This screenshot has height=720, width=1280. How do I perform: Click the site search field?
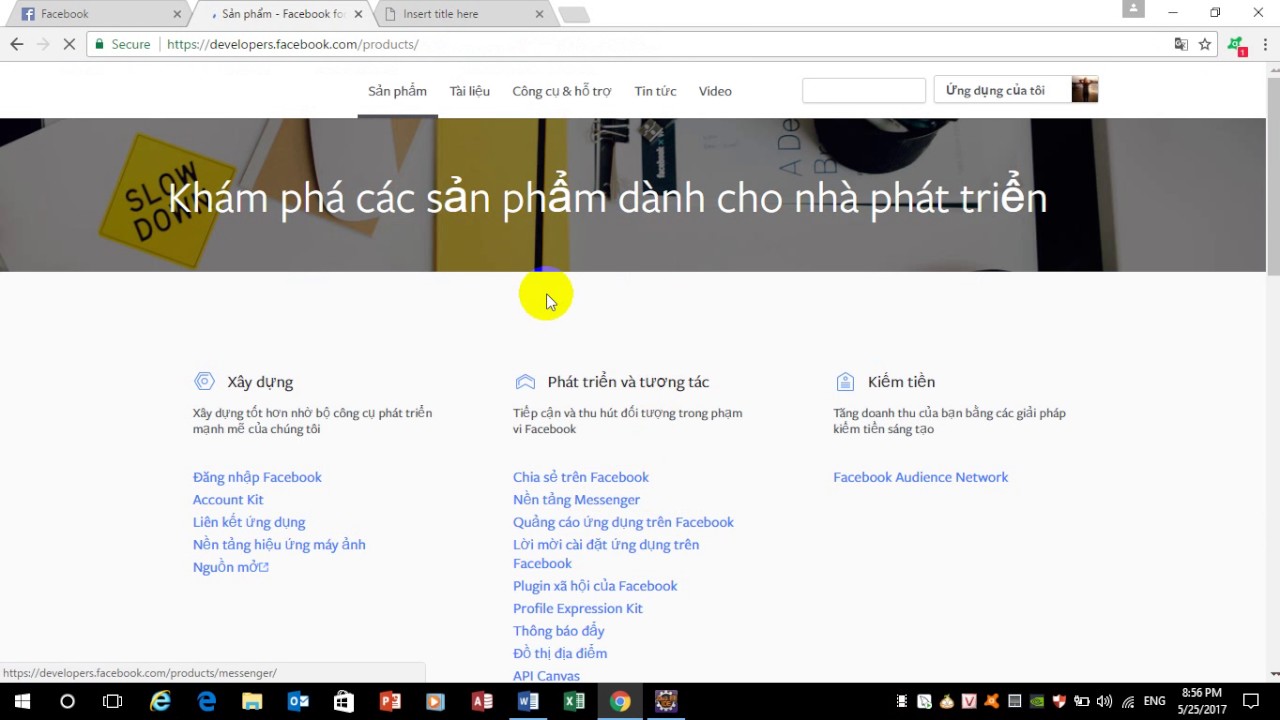point(864,90)
